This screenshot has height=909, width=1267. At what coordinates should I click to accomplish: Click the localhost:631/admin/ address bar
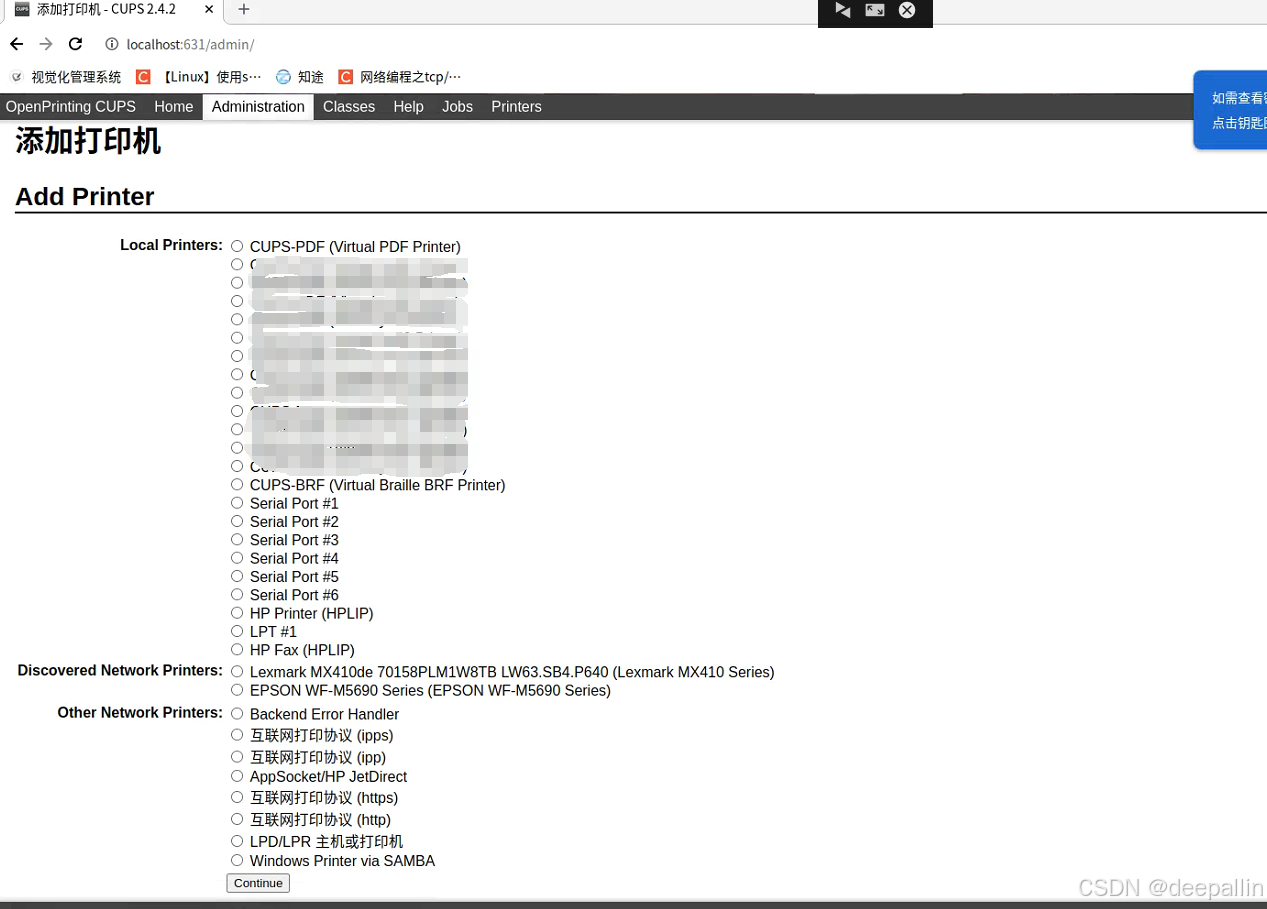point(190,44)
